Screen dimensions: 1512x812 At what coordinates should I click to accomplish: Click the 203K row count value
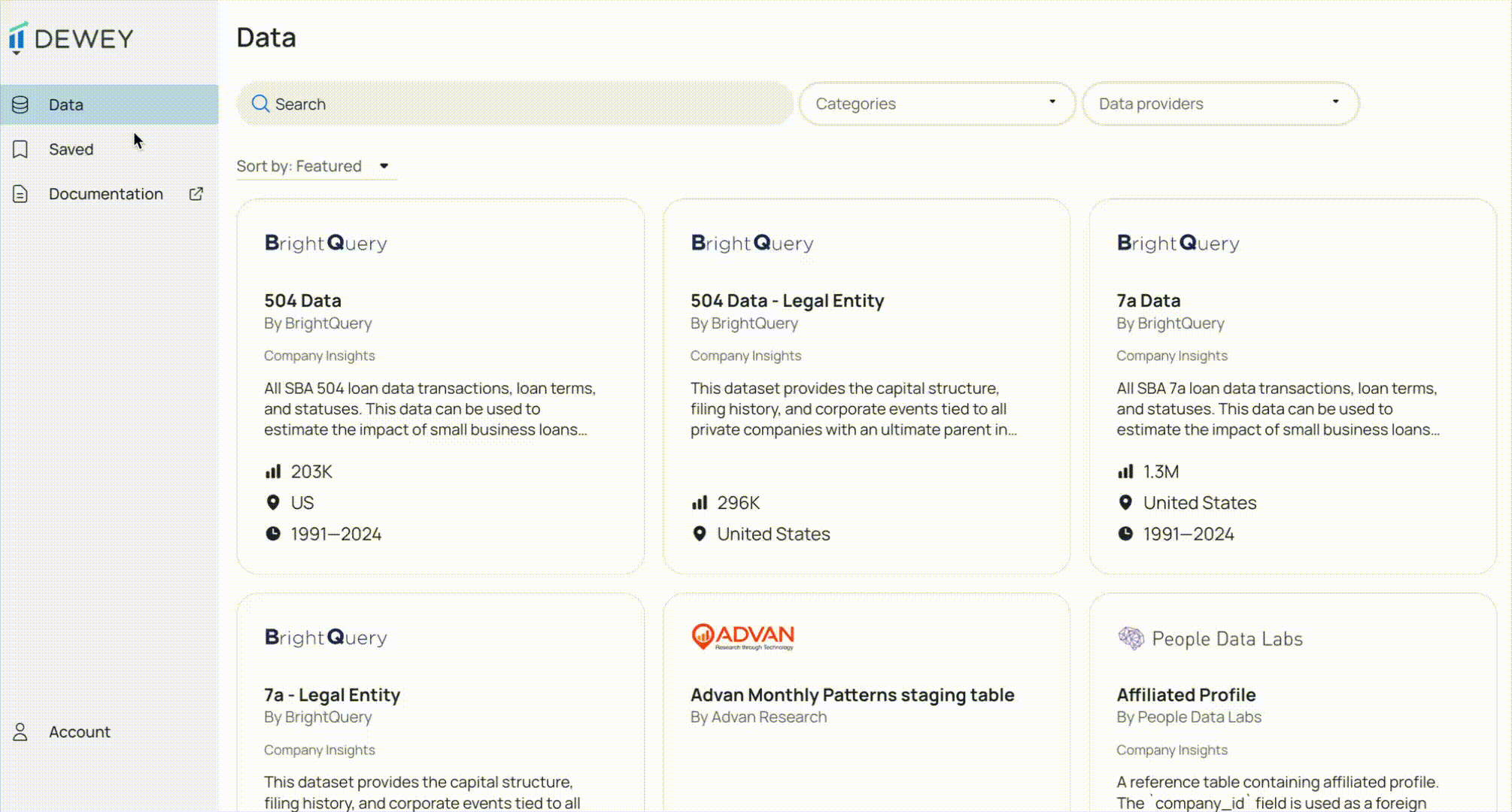pos(311,471)
